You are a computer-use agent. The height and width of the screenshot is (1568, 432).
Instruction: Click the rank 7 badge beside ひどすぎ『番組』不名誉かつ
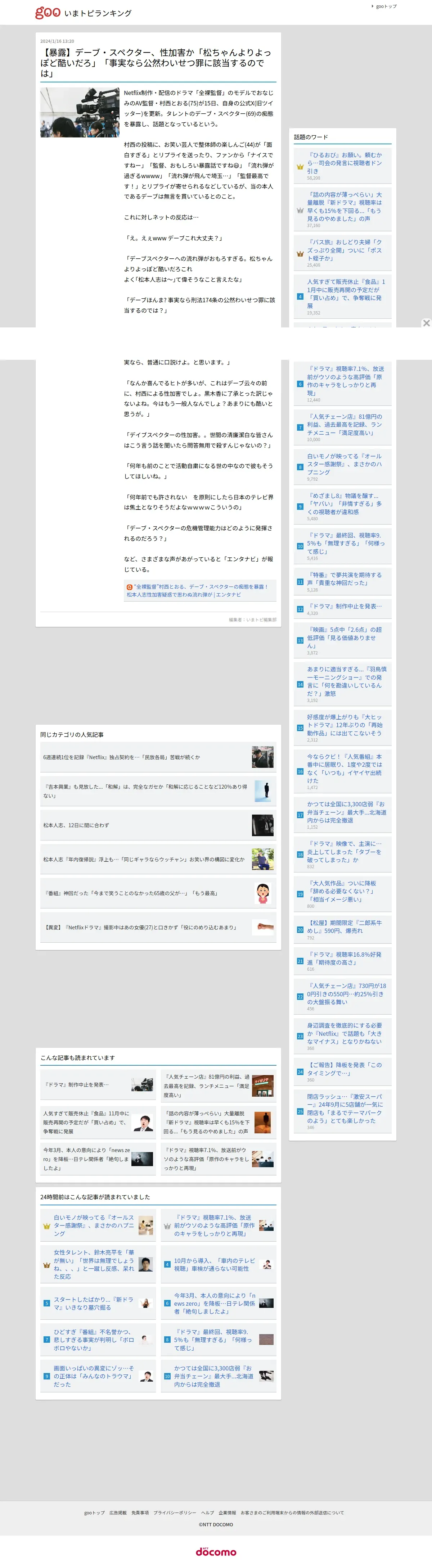click(x=46, y=1339)
